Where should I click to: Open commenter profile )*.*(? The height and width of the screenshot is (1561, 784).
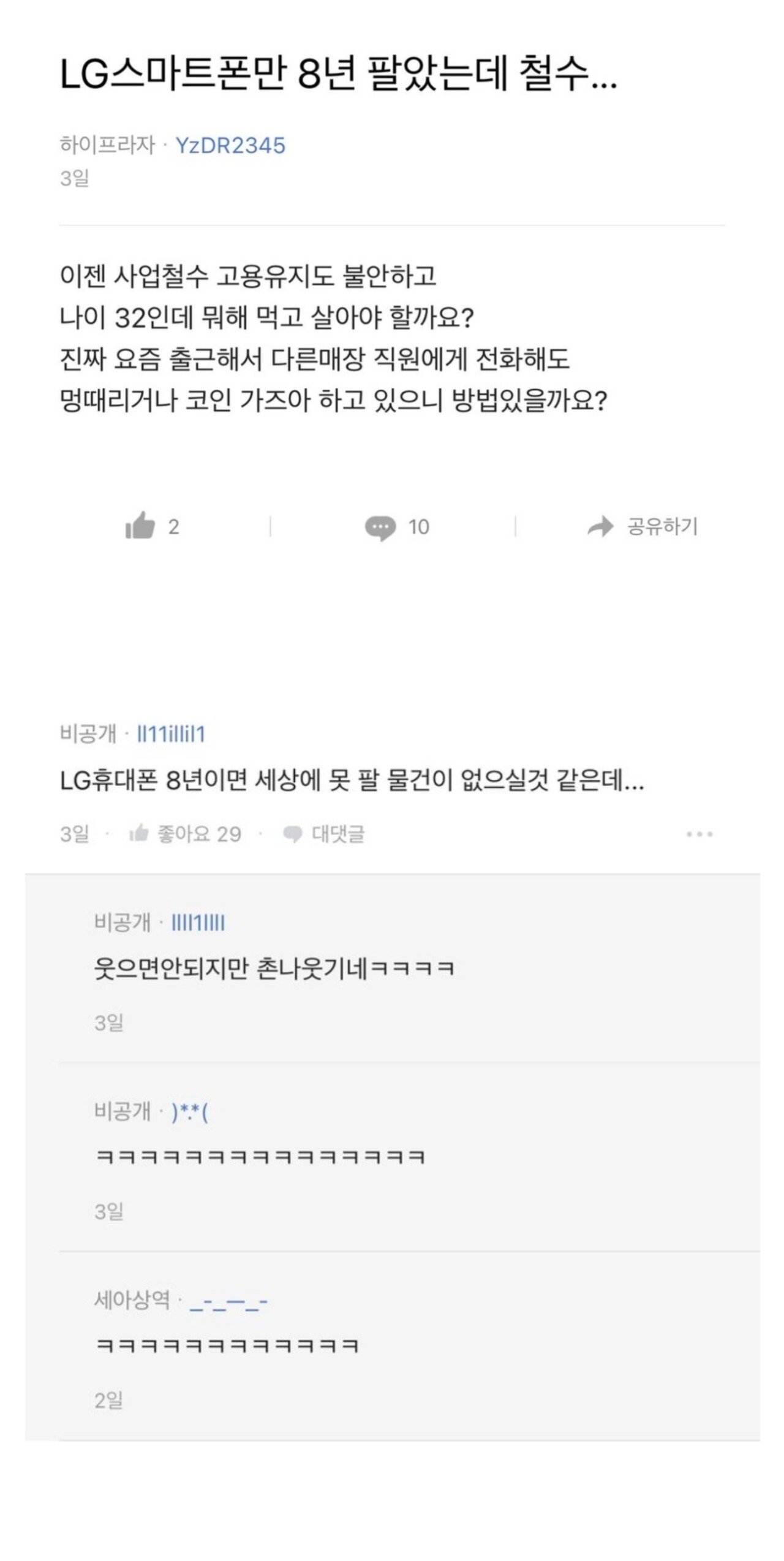point(189,1111)
